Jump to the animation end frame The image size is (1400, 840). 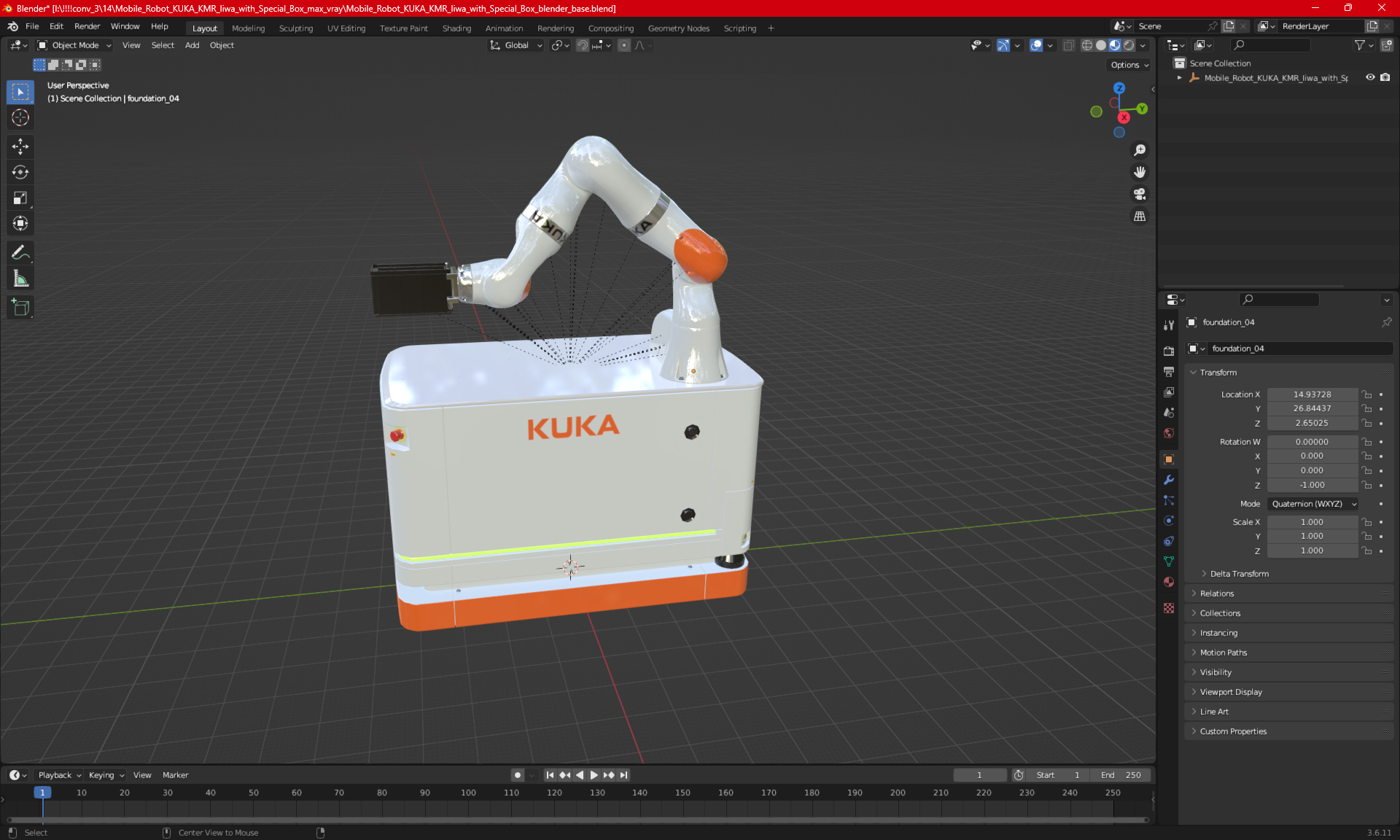[623, 775]
